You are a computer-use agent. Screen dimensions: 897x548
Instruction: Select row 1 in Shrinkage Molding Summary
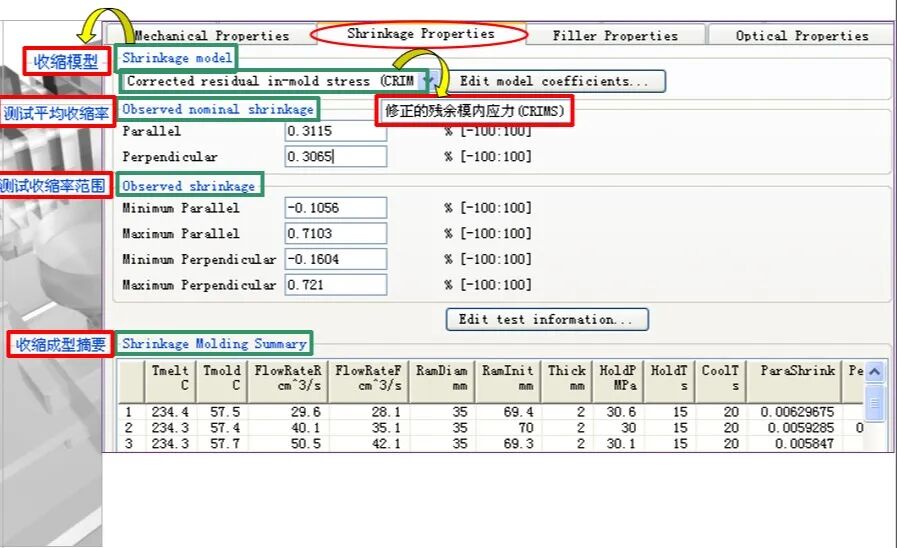(x=129, y=411)
